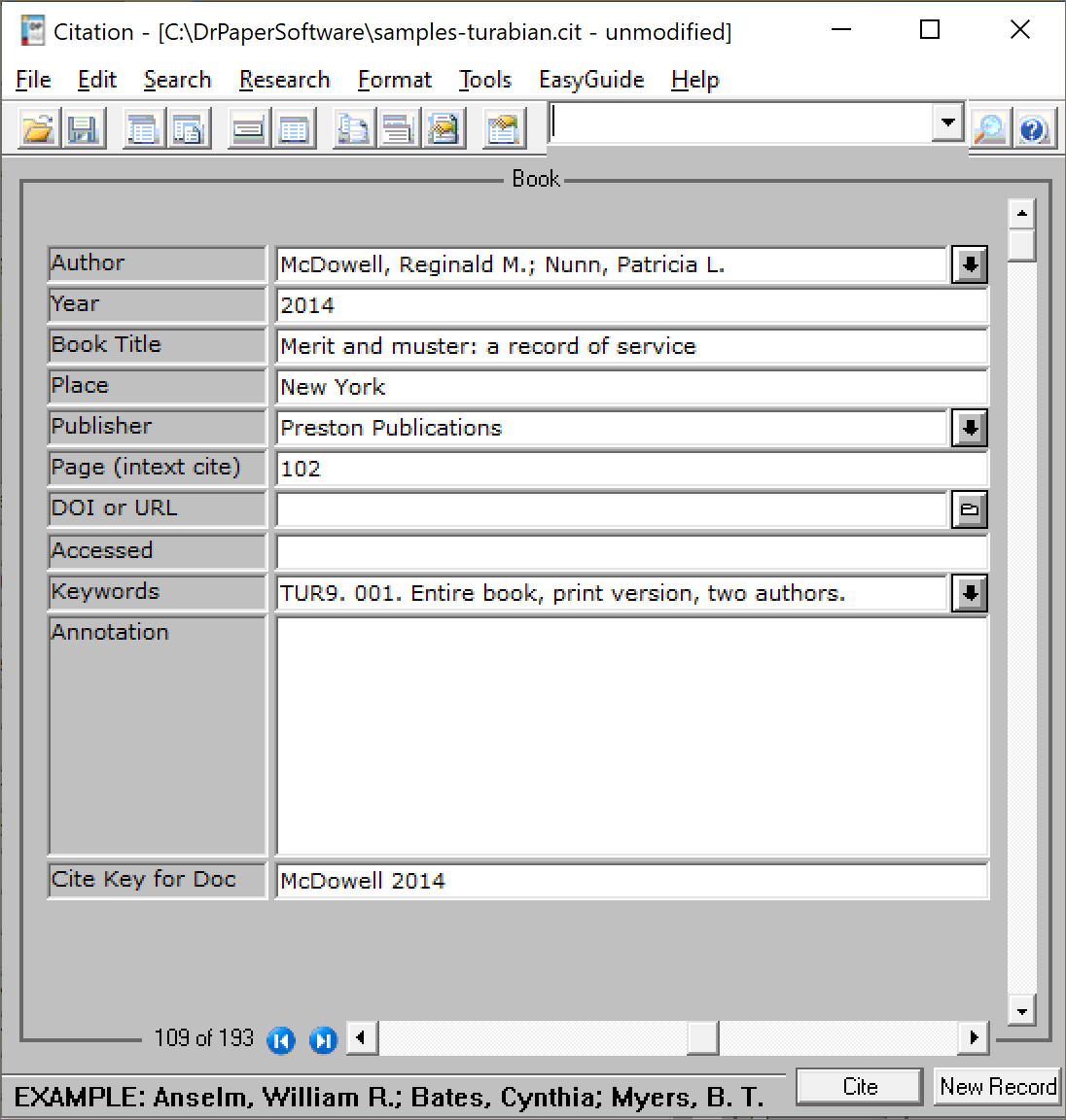
Task: Open the Format menu
Action: (x=394, y=80)
